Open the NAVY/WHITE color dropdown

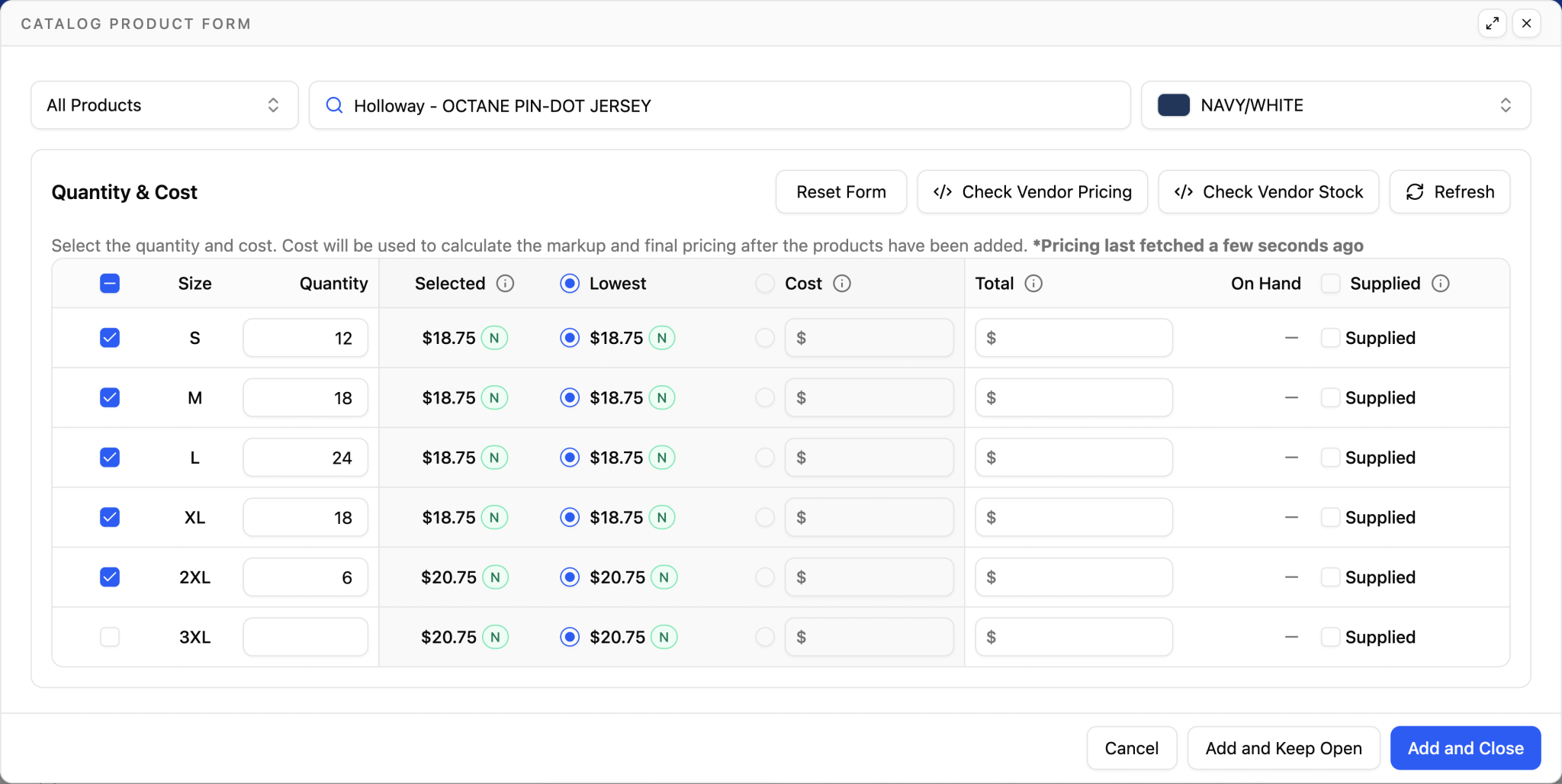[1336, 105]
